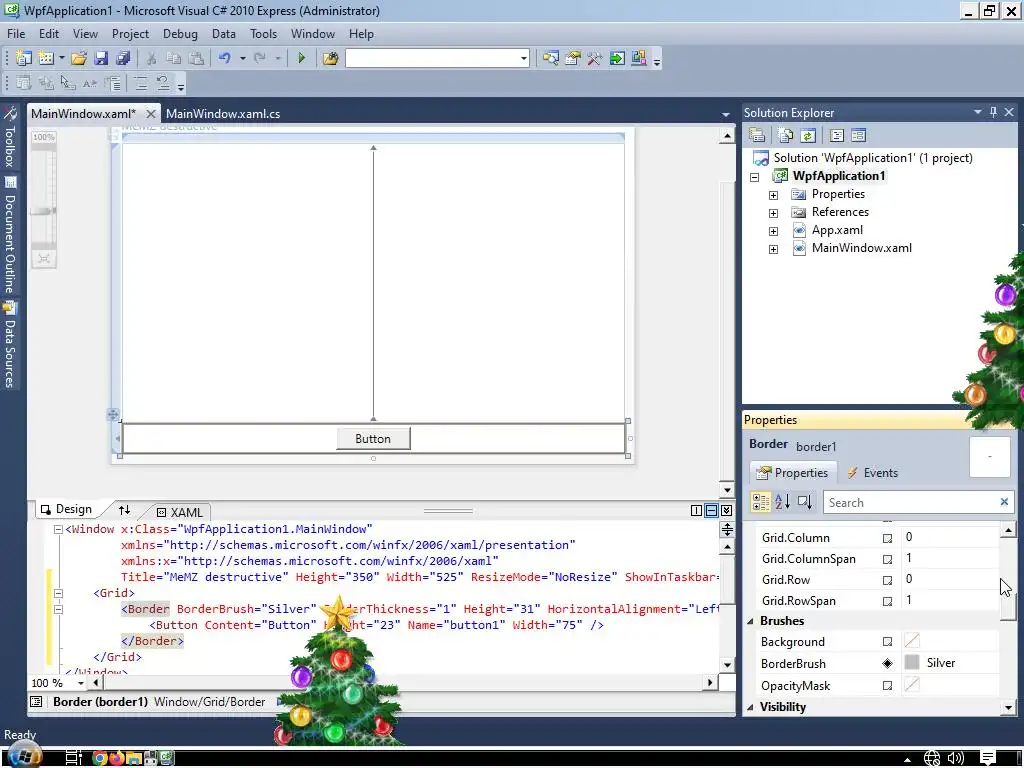Switch to the Events tab
The height and width of the screenshot is (768, 1024).
tap(872, 473)
